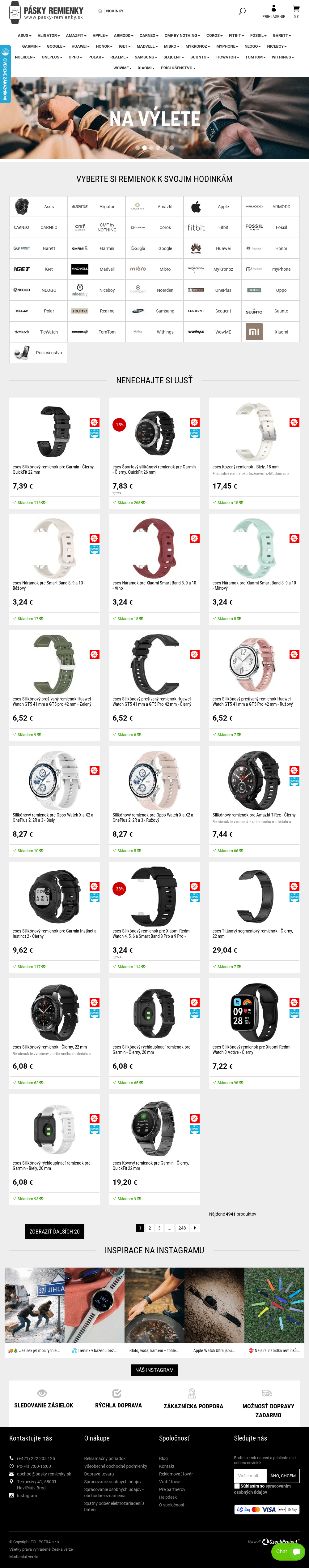
Task: Select the first banner carousel dot
Action: 138,147
